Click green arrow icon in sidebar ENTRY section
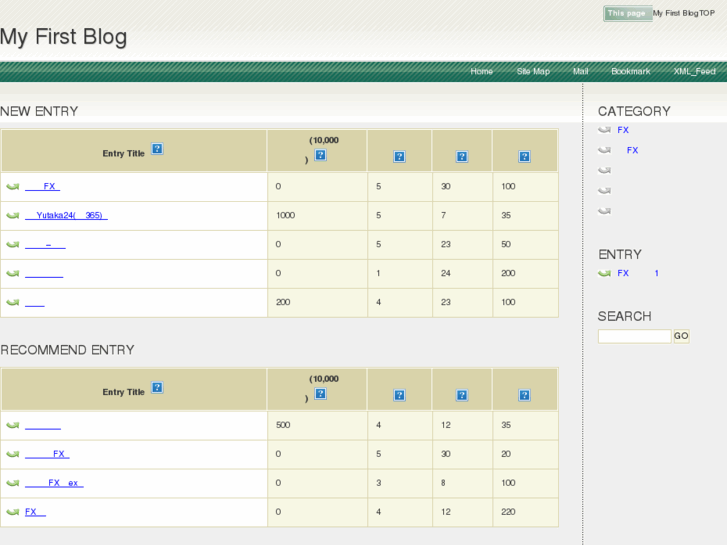 click(x=605, y=273)
